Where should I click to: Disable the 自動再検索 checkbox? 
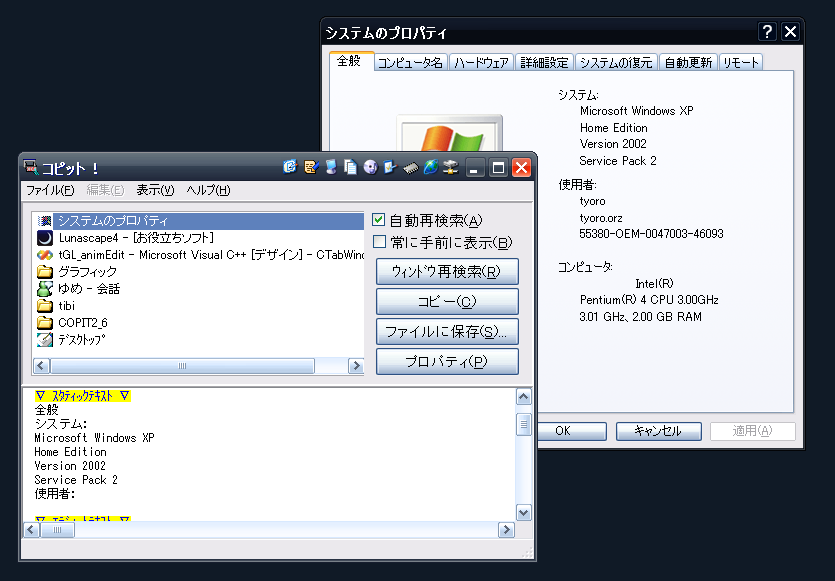tap(380, 220)
